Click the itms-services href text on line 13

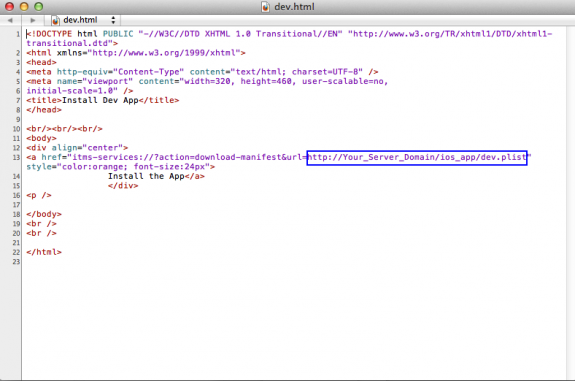pos(189,157)
